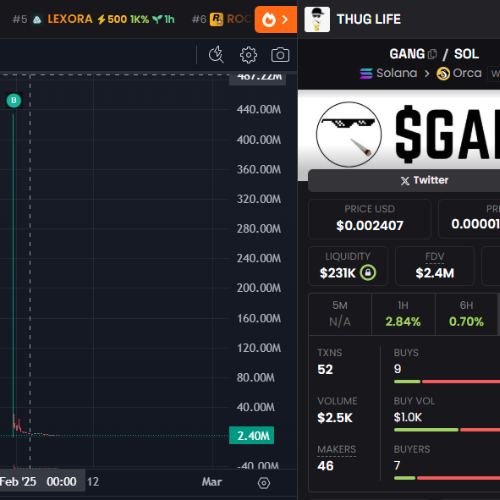Click the liquidity lock icon
This screenshot has width=500, height=500.
tap(368, 273)
